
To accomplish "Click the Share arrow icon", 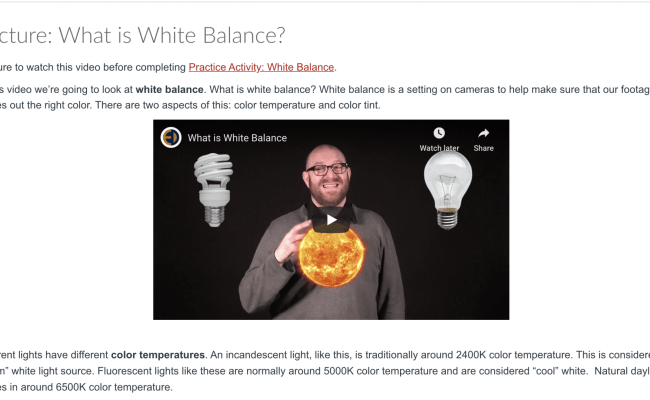I will tap(483, 133).
